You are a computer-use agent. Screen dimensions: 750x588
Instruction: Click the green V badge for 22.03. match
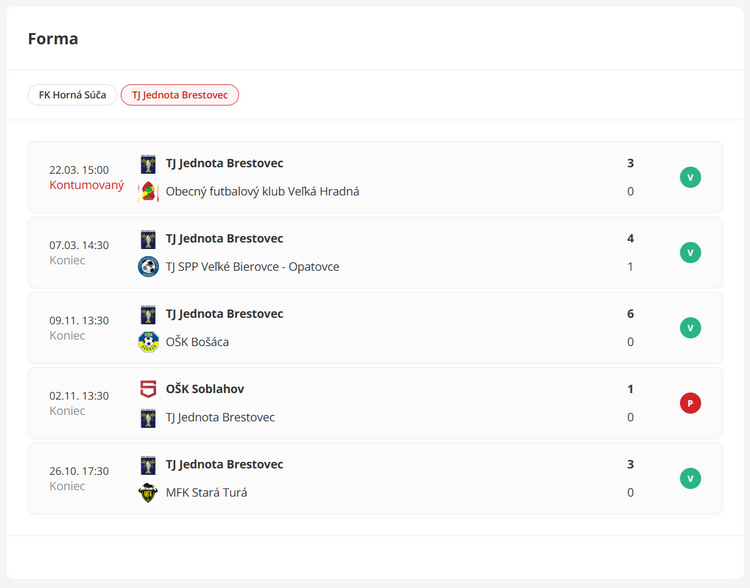coord(690,177)
